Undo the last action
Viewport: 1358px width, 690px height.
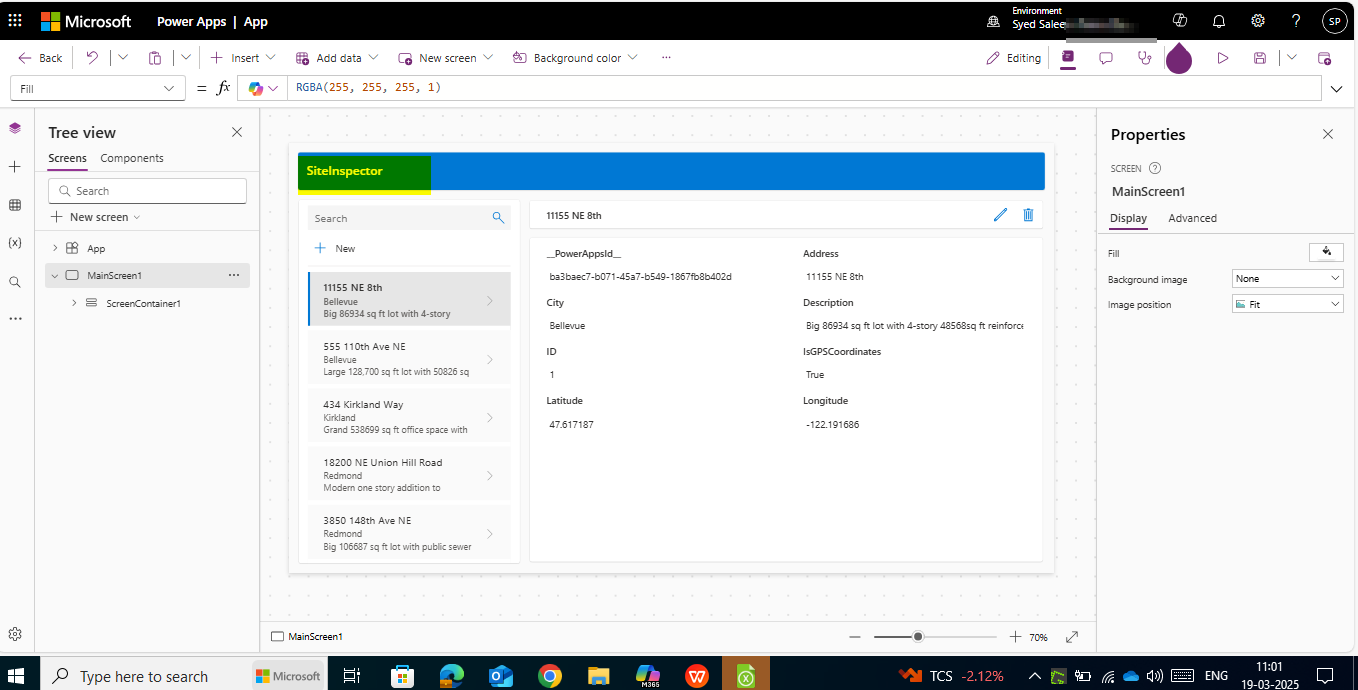[x=92, y=58]
